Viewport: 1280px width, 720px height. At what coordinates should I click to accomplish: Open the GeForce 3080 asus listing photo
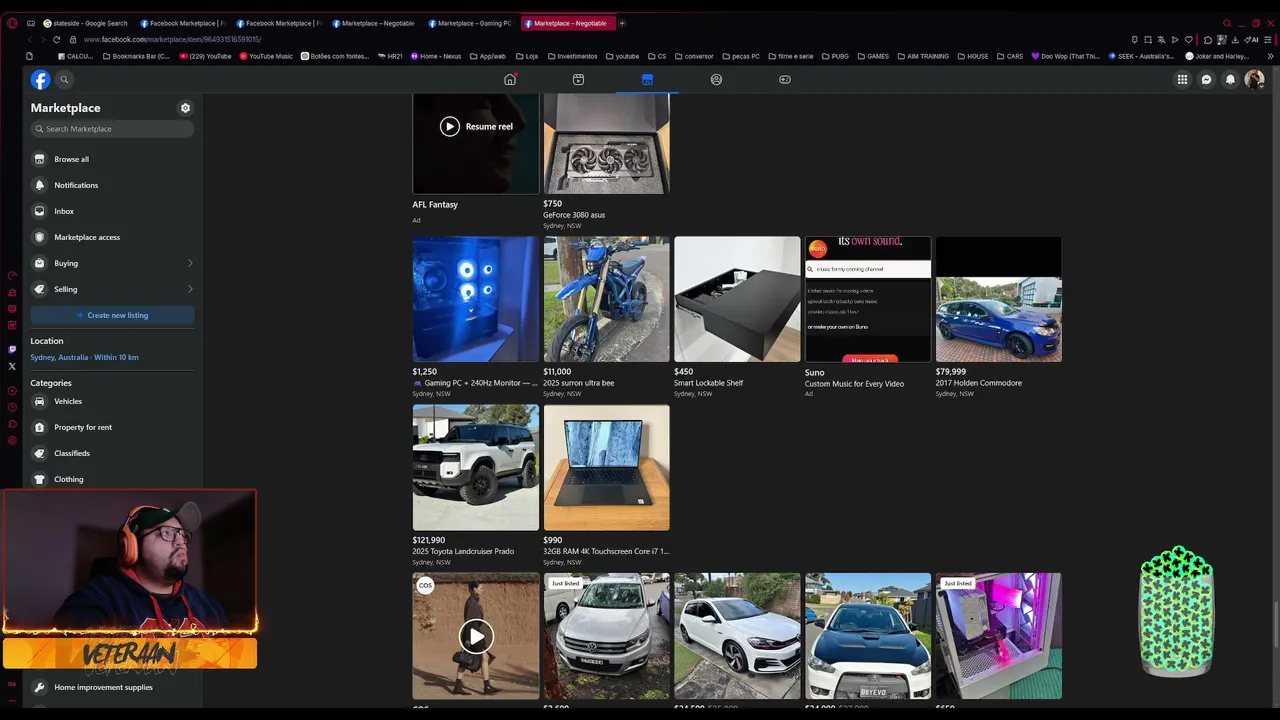tap(606, 144)
